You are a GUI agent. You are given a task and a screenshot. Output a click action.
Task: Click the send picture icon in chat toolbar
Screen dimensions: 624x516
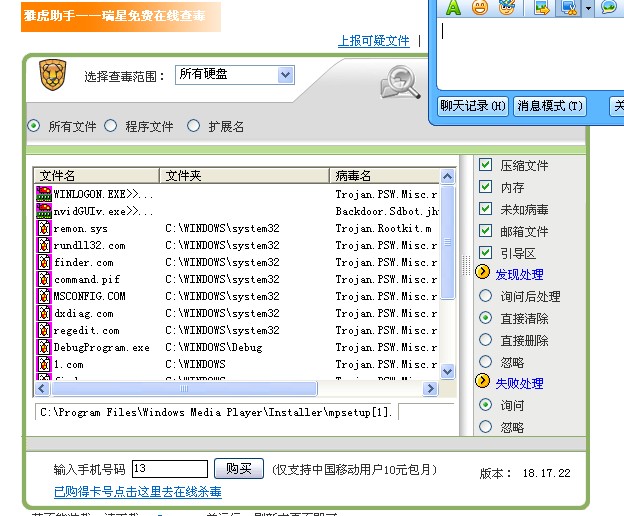click(542, 8)
